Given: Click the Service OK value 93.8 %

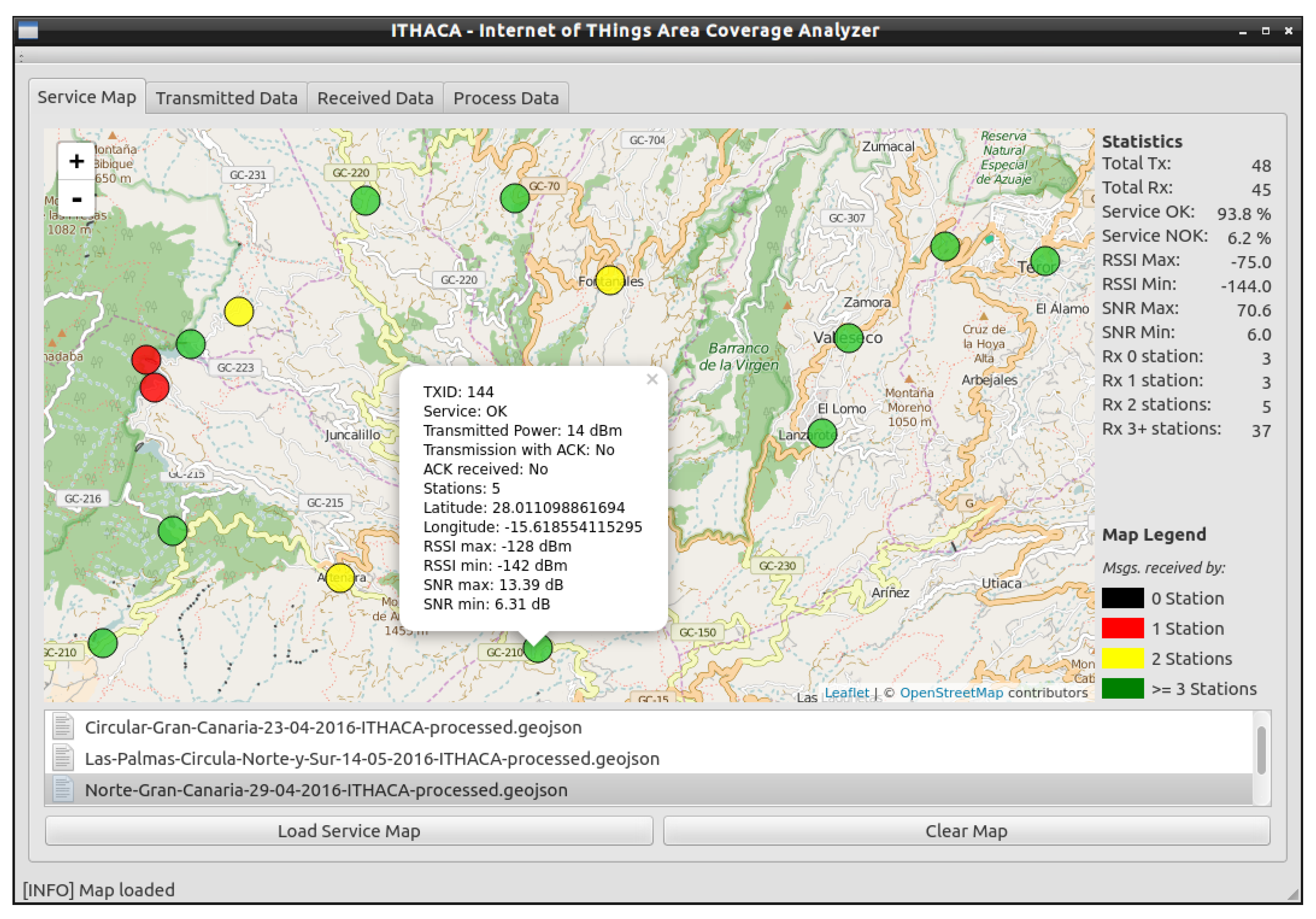Looking at the screenshot, I should click(x=1244, y=214).
